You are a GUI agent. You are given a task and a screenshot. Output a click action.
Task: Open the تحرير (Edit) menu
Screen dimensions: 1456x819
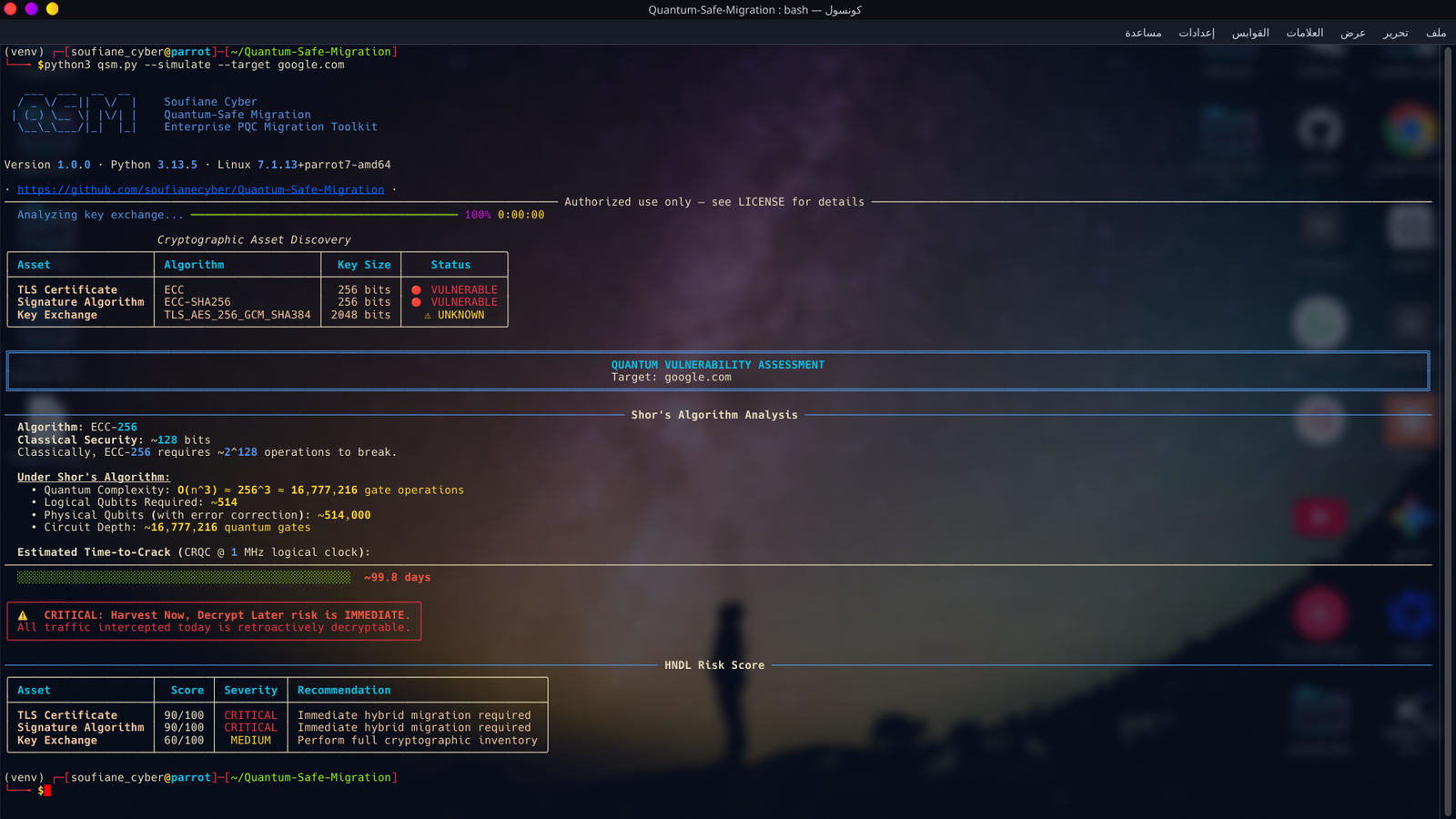(x=1396, y=33)
